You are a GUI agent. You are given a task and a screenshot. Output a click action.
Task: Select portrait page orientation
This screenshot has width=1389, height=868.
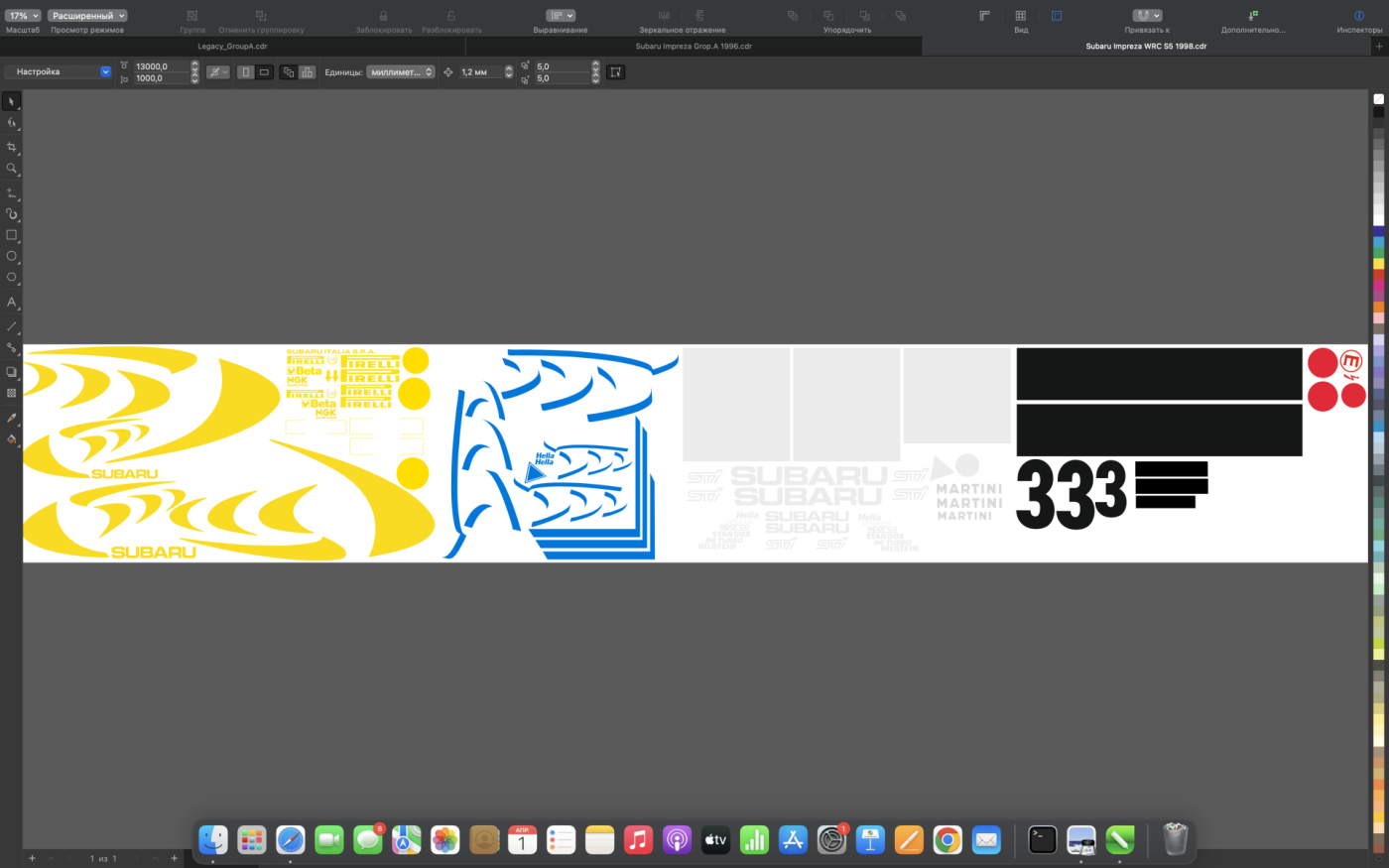[x=246, y=72]
